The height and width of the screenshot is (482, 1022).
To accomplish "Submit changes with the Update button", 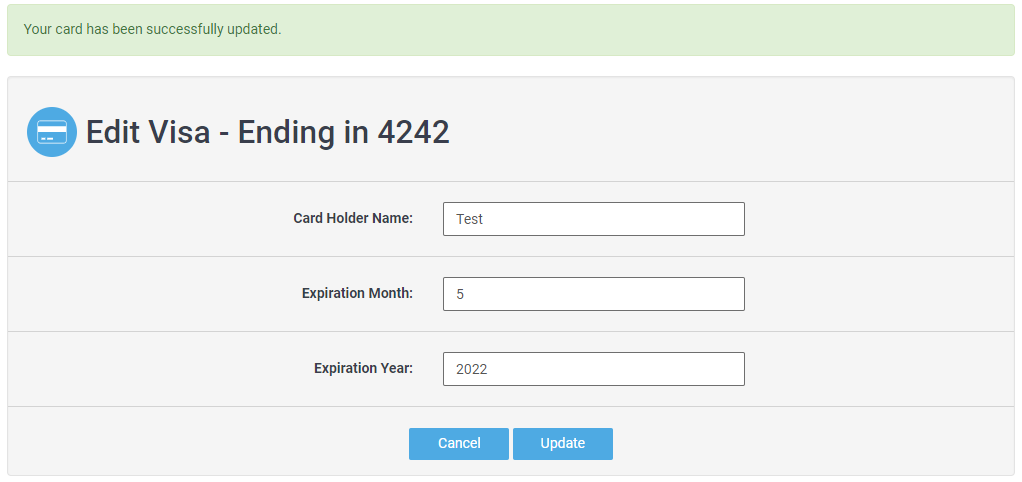I will [x=562, y=444].
